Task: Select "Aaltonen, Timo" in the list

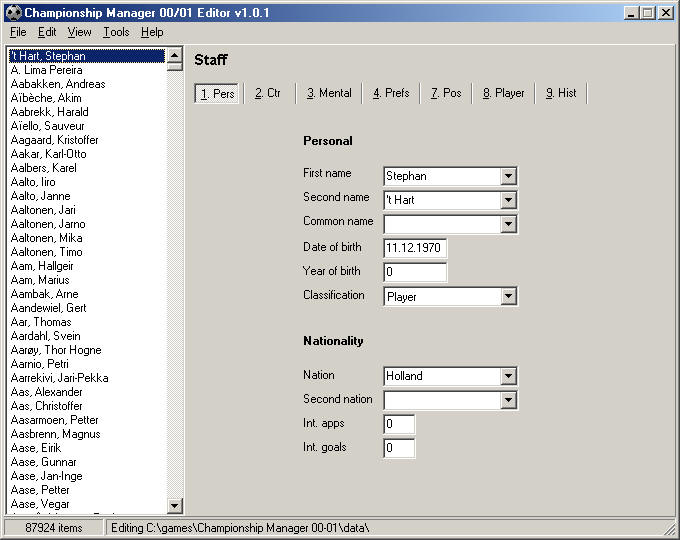Action: pyautogui.click(x=87, y=252)
